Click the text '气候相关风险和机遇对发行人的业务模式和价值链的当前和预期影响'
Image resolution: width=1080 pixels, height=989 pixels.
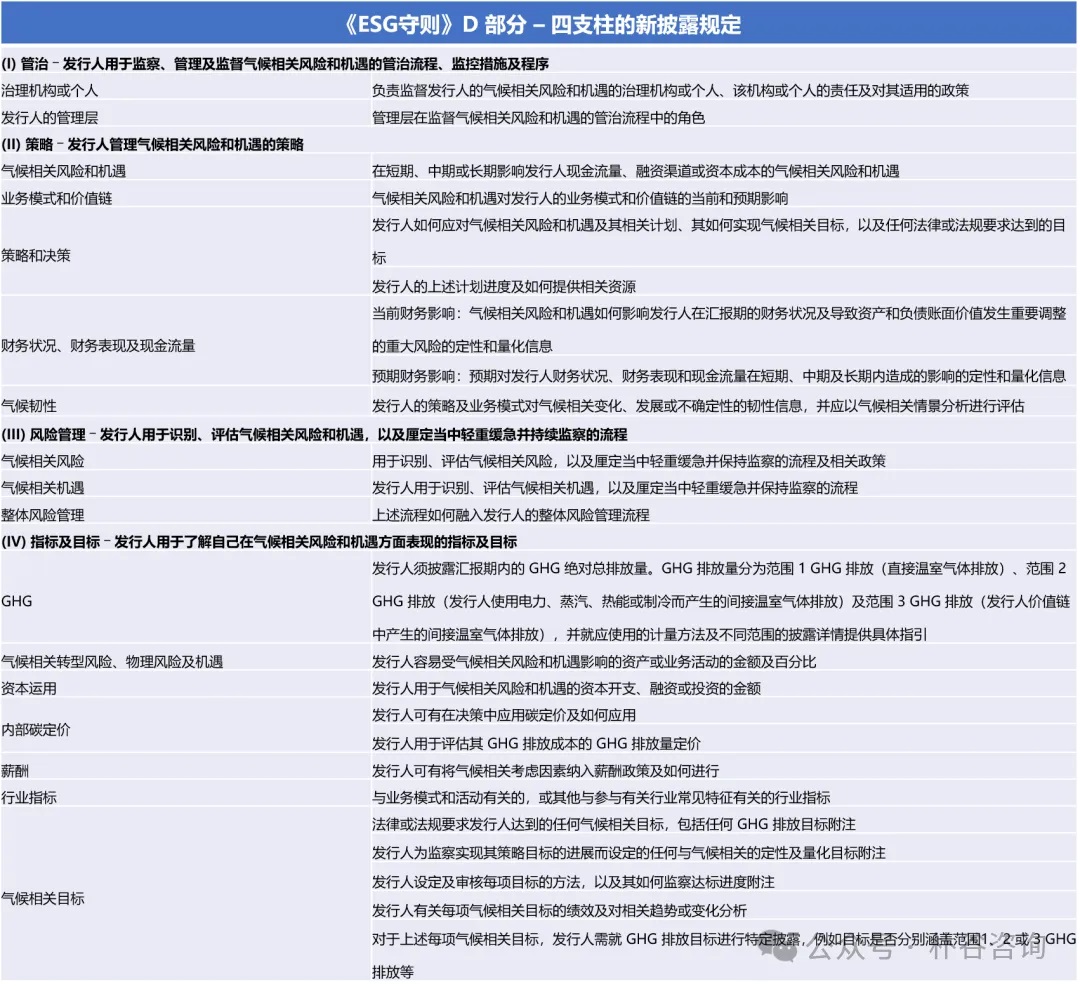click(580, 199)
